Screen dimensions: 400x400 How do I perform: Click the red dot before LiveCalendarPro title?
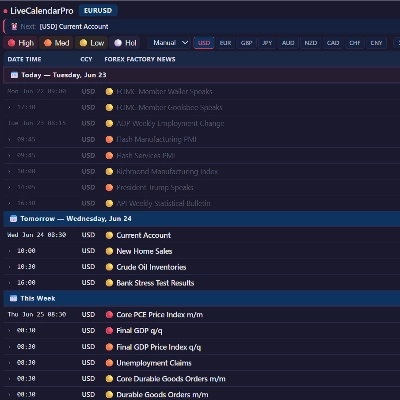coord(5,11)
